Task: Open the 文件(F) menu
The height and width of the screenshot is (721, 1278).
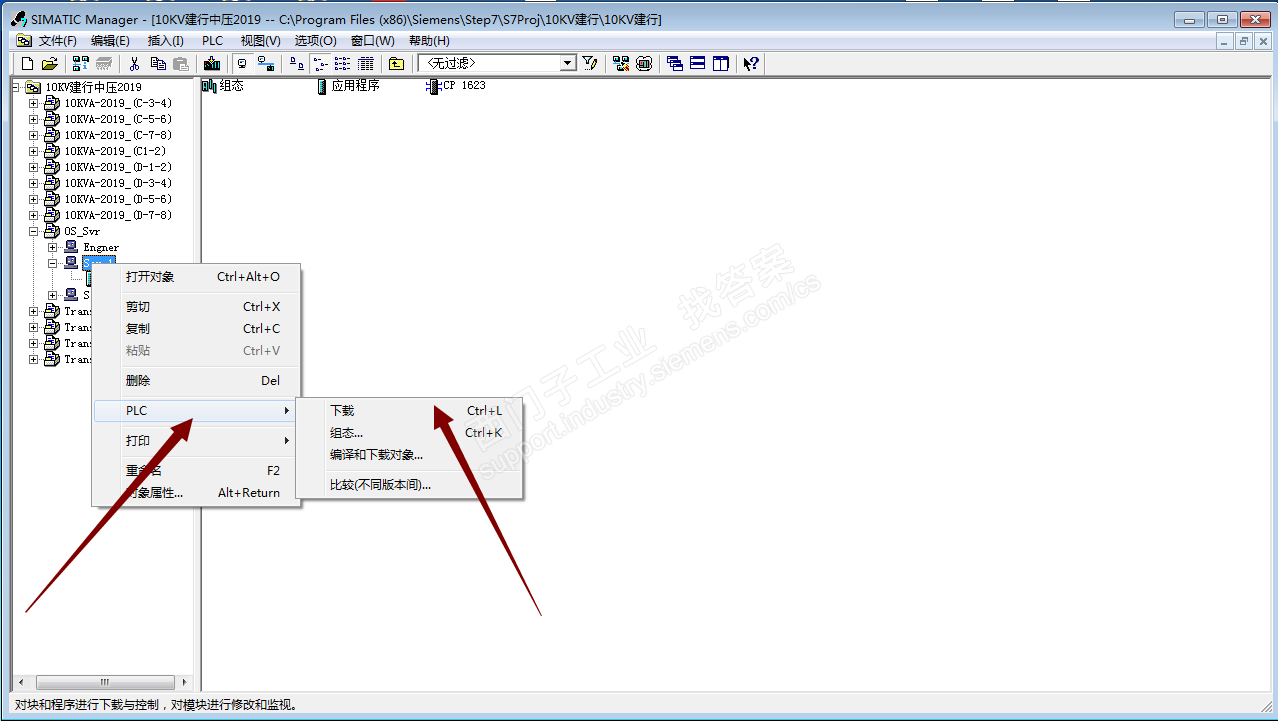Action: pyautogui.click(x=57, y=41)
